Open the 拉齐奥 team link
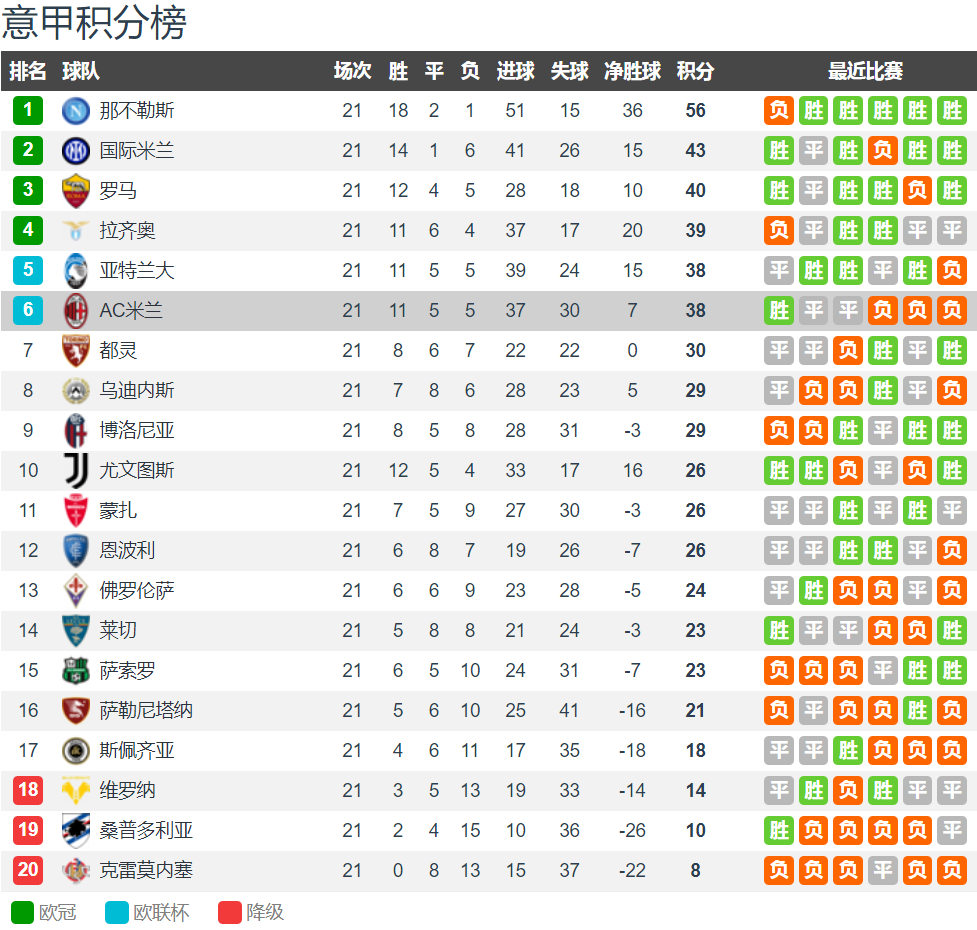The image size is (977, 930). point(127,230)
